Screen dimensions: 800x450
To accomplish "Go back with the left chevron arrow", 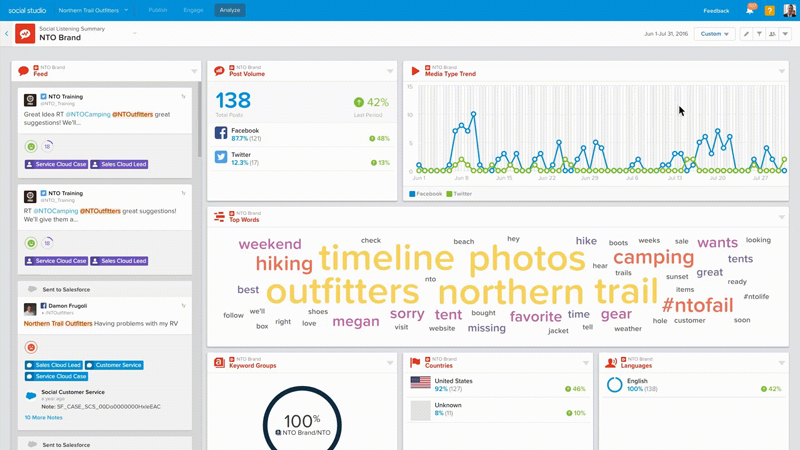I will point(7,34).
